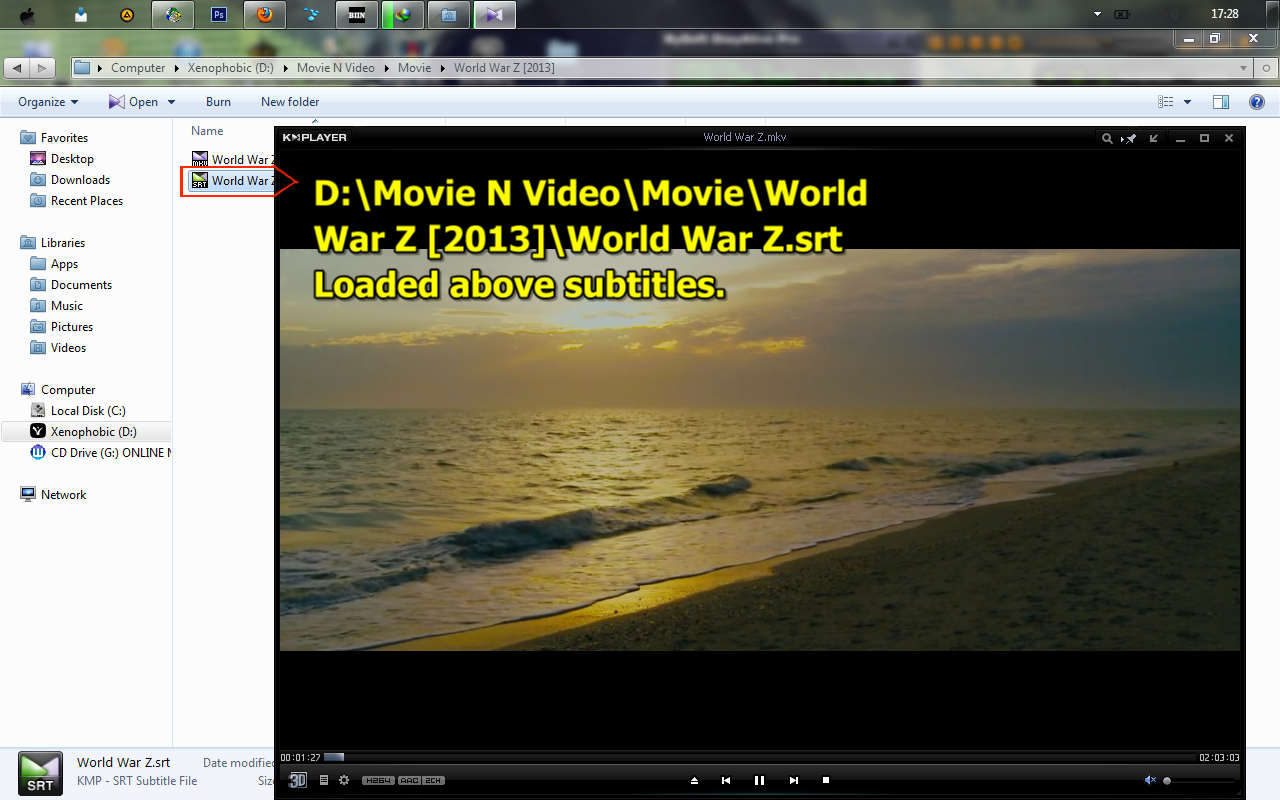
Task: Click the eject/open file button in KMPlayer
Action: pyautogui.click(x=695, y=780)
